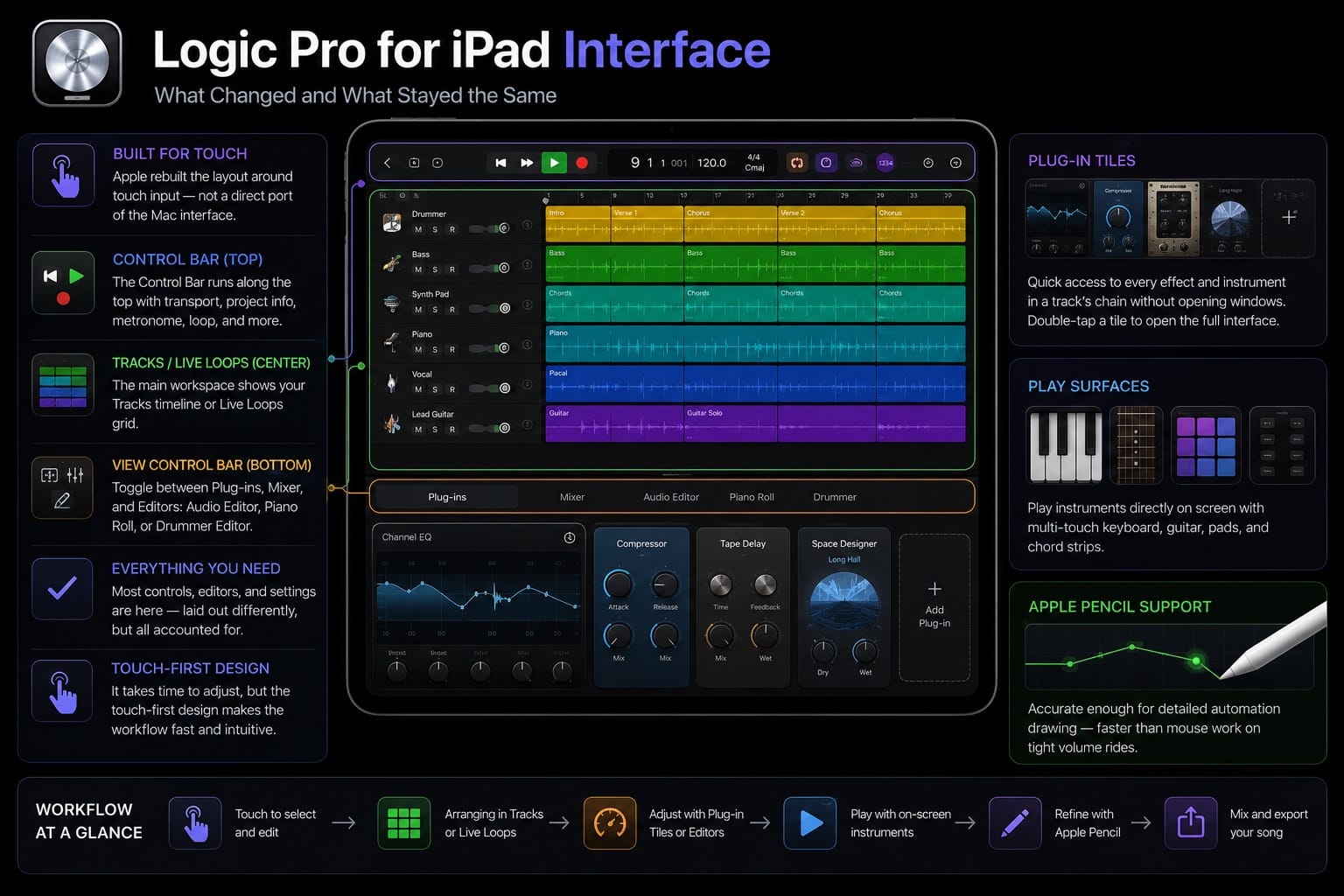This screenshot has width=1344, height=896.
Task: Click the Built for Touch hand icon
Action: click(x=63, y=175)
